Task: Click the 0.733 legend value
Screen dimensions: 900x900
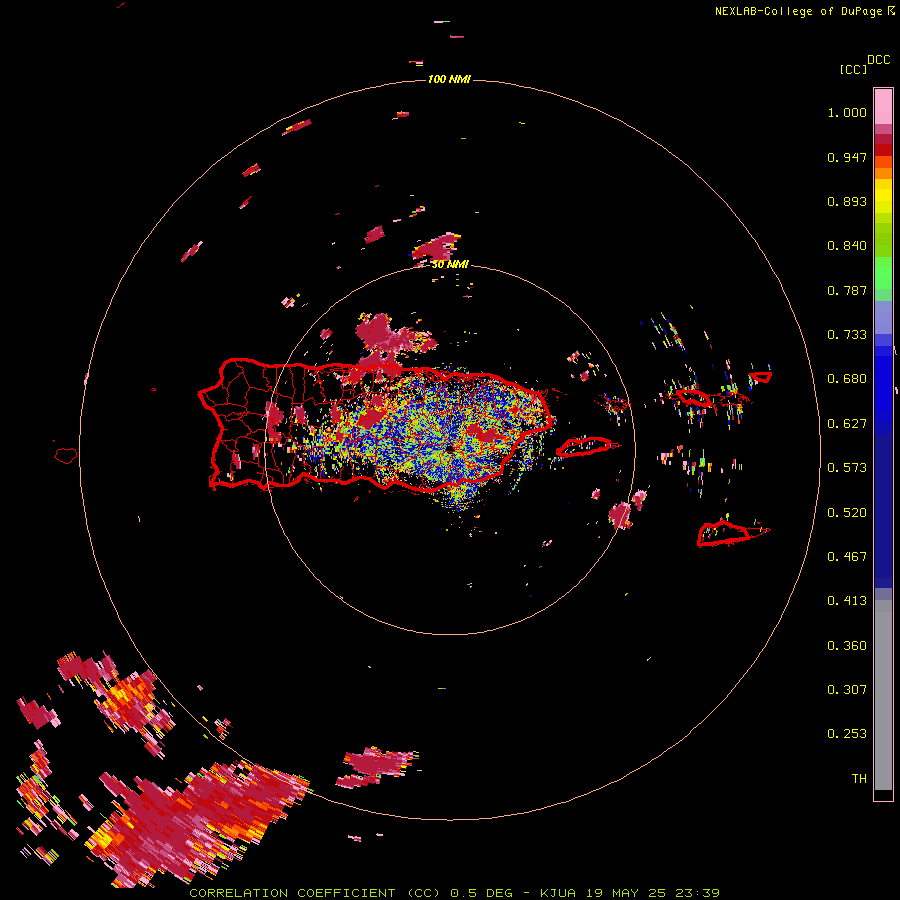Action: coord(847,335)
